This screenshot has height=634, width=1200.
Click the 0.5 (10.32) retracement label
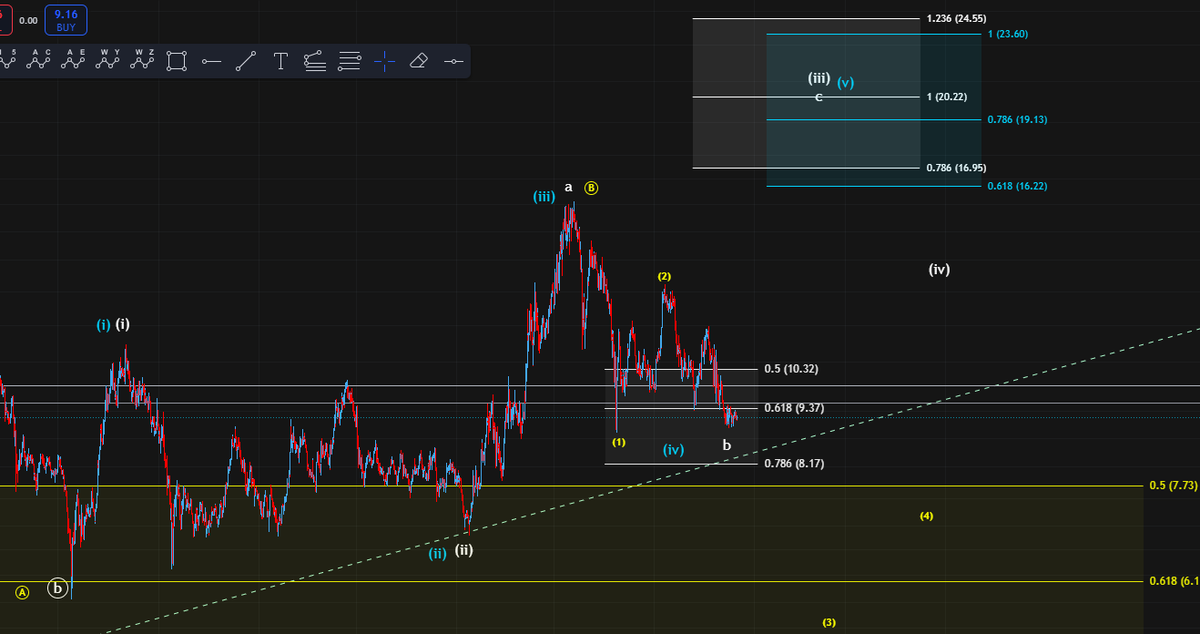791,369
